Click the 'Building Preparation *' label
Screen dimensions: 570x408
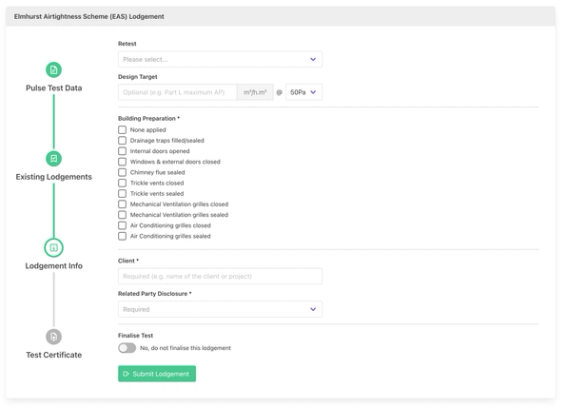(149, 119)
